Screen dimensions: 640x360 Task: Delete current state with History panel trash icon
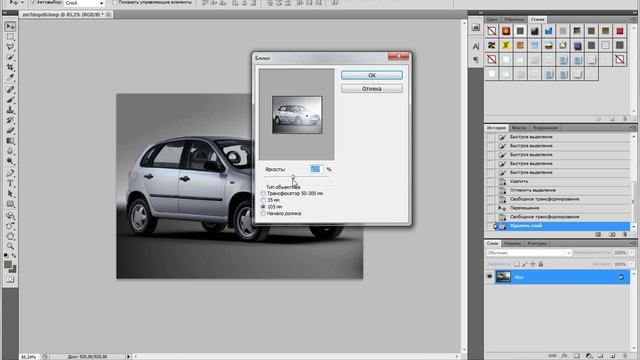tap(624, 234)
